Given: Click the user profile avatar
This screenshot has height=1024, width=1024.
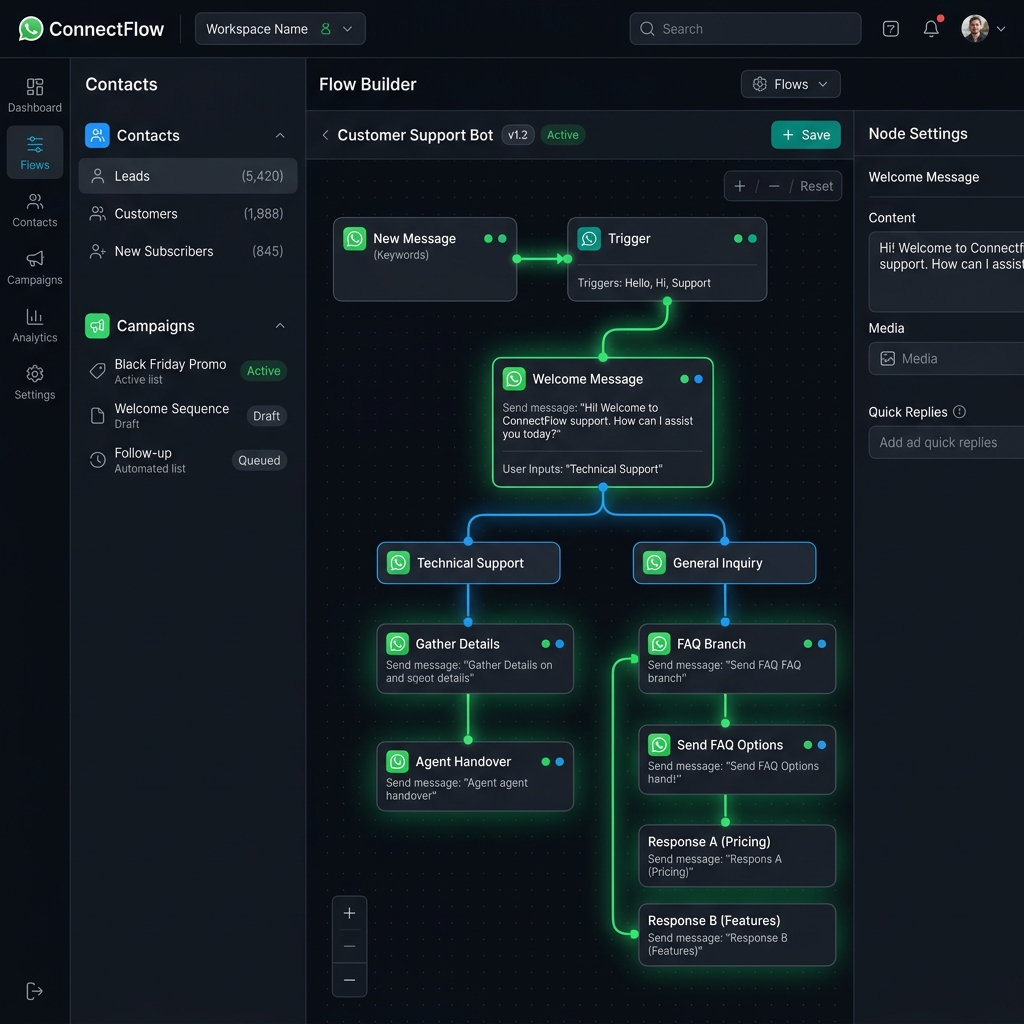Looking at the screenshot, I should [x=974, y=29].
